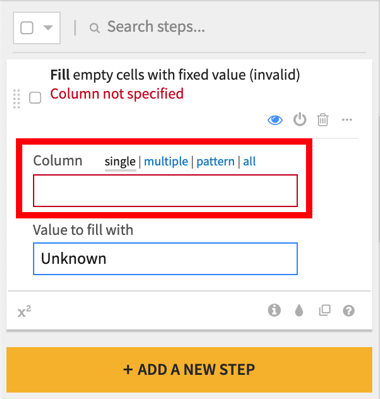This screenshot has height=399, width=380.
Task: Tick the select-all steps checkbox
Action: [27, 28]
